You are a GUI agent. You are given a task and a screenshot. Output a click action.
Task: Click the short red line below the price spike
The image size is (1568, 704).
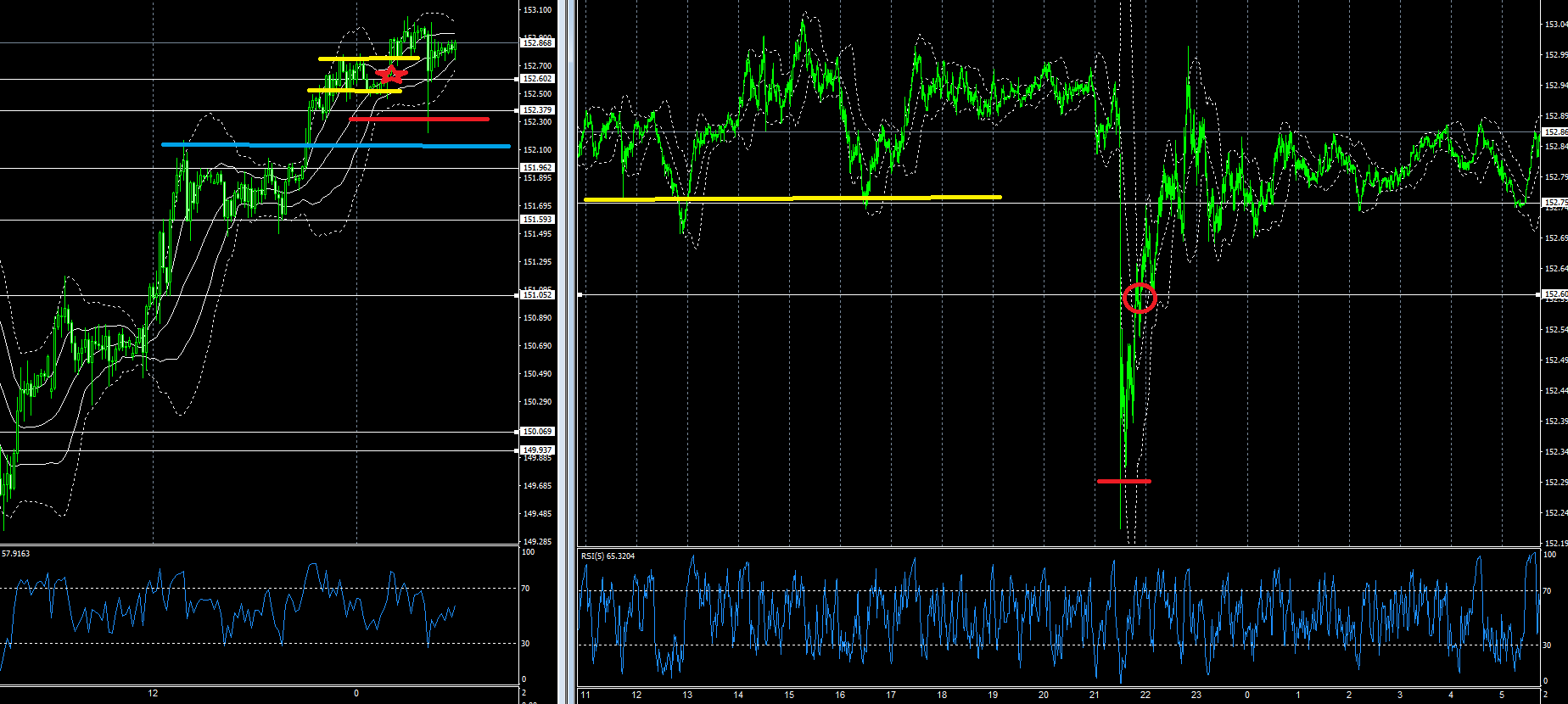pos(1123,481)
